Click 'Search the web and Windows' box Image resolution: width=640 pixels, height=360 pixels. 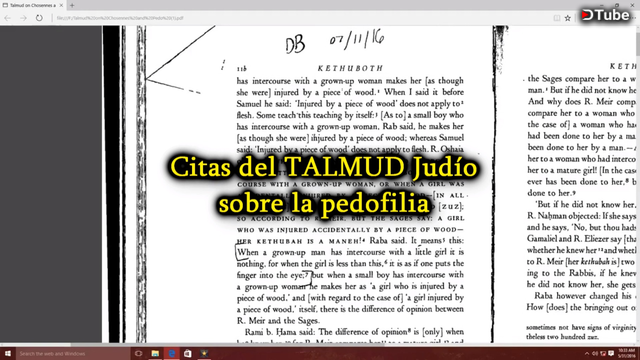point(73,353)
